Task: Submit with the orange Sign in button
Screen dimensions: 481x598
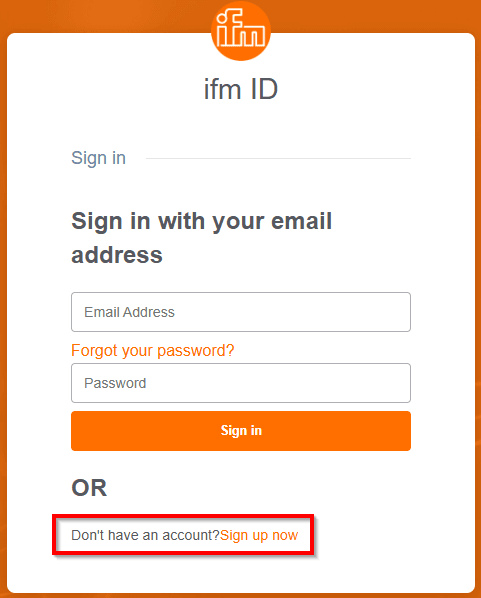Action: [x=241, y=431]
